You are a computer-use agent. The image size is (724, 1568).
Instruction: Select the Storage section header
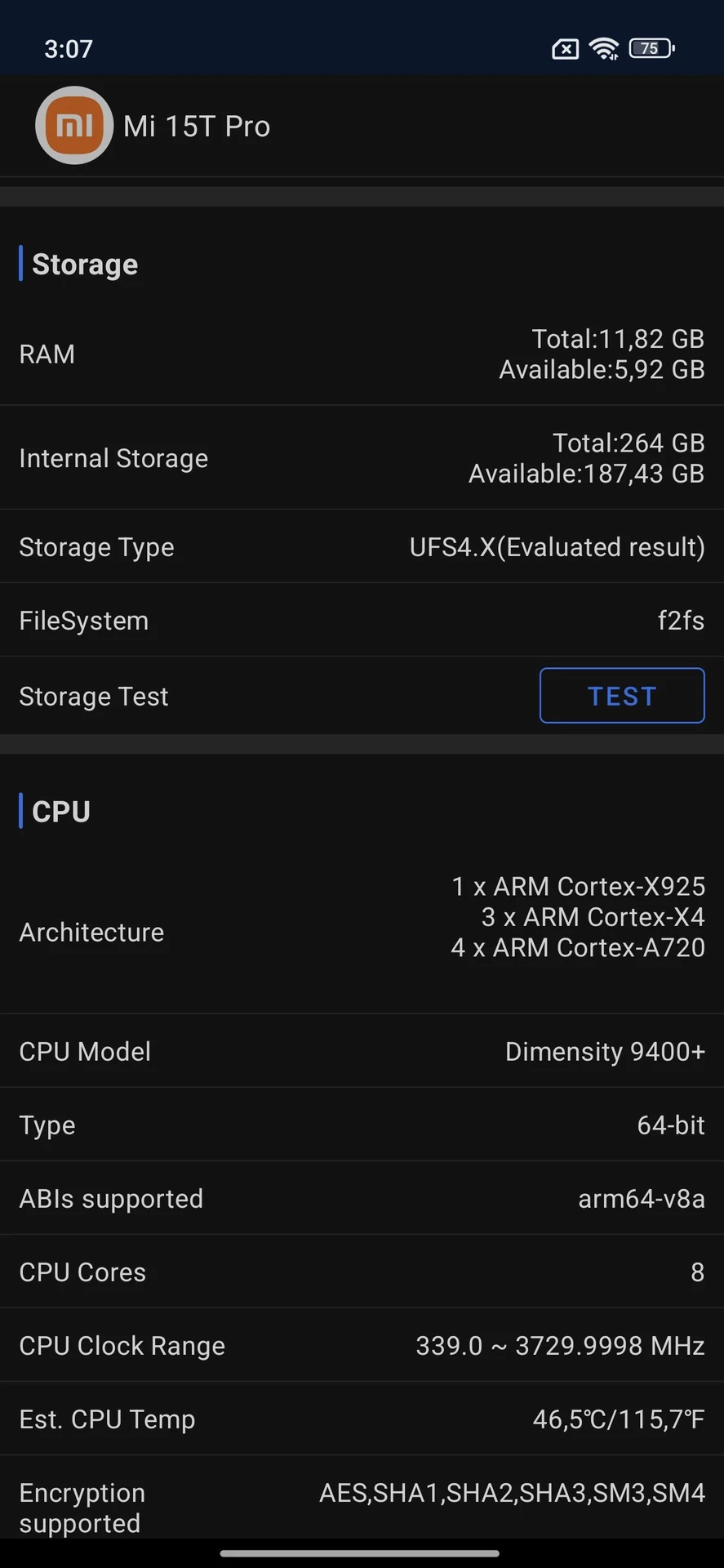tap(85, 265)
